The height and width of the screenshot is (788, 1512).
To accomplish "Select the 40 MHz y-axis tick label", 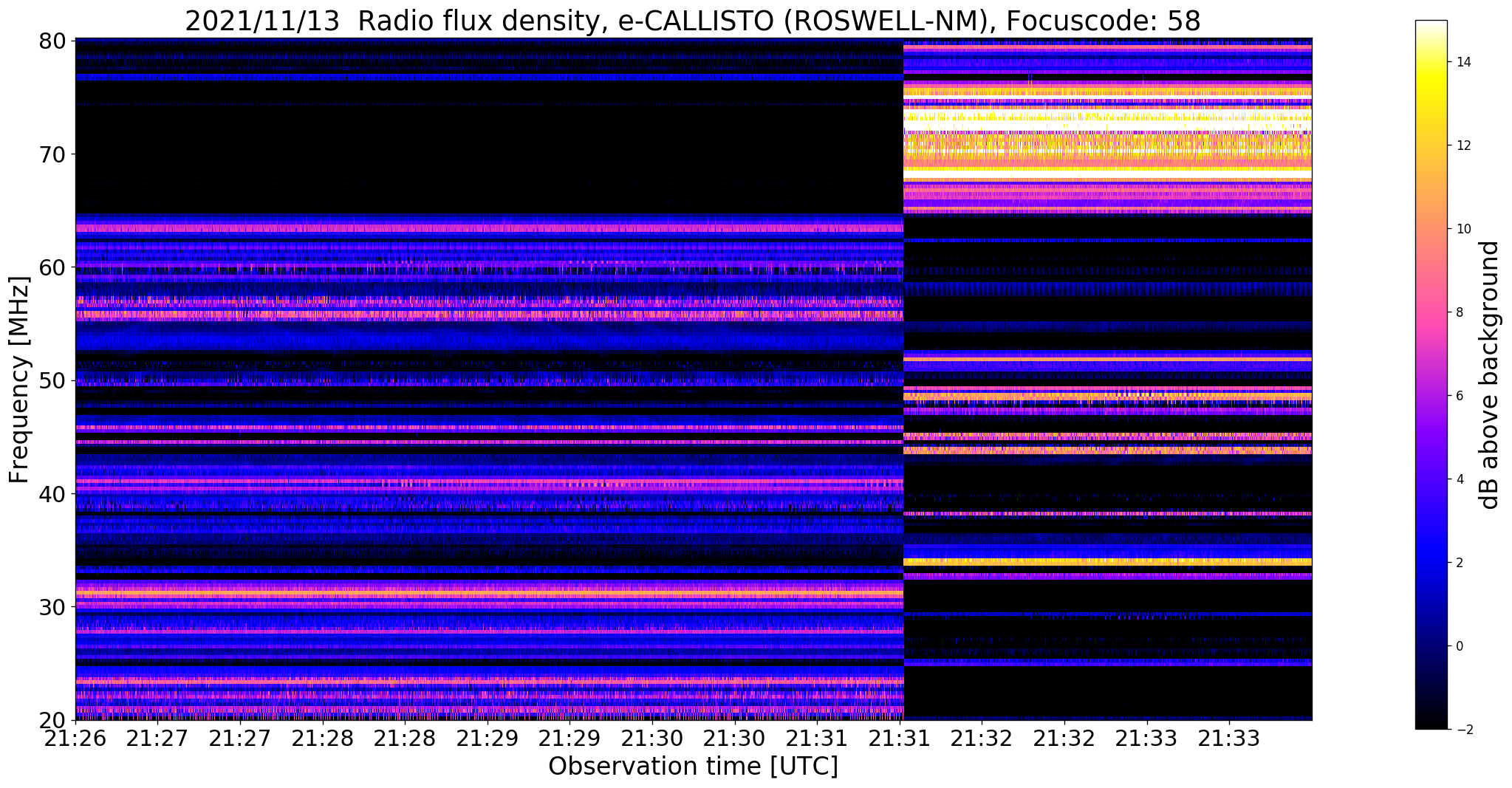I will 52,493.
